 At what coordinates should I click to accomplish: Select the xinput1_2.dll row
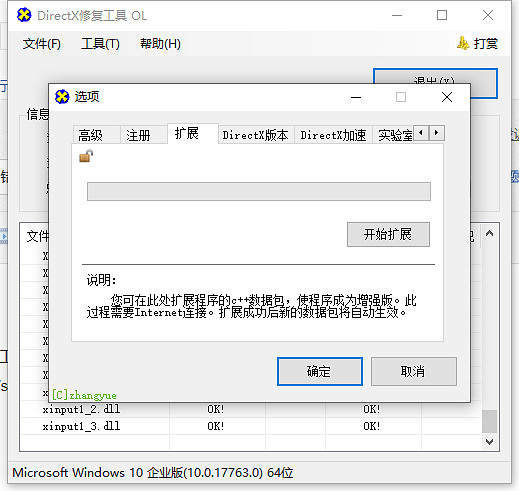[x=251, y=409]
